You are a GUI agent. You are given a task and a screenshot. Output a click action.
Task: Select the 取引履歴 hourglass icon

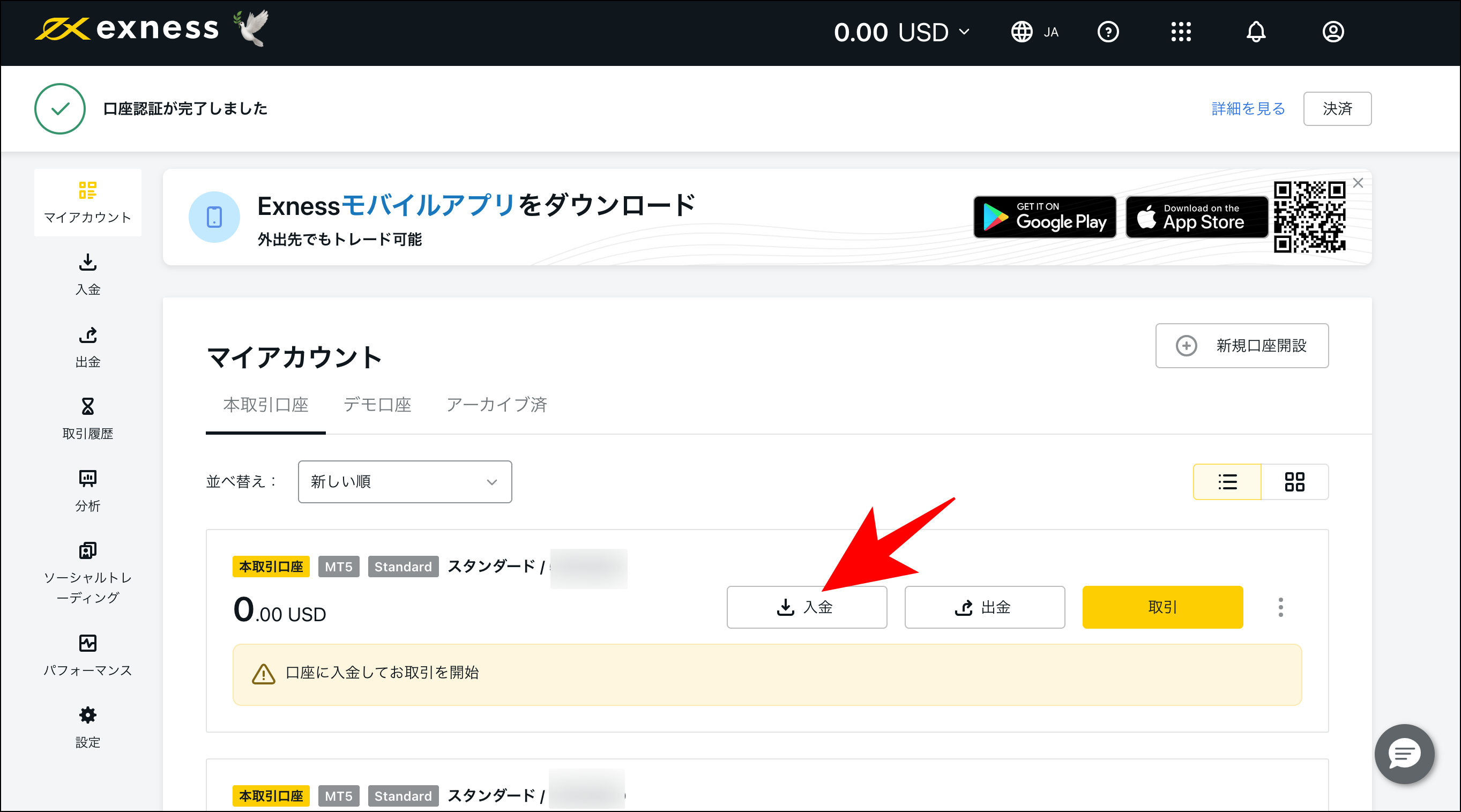(87, 407)
